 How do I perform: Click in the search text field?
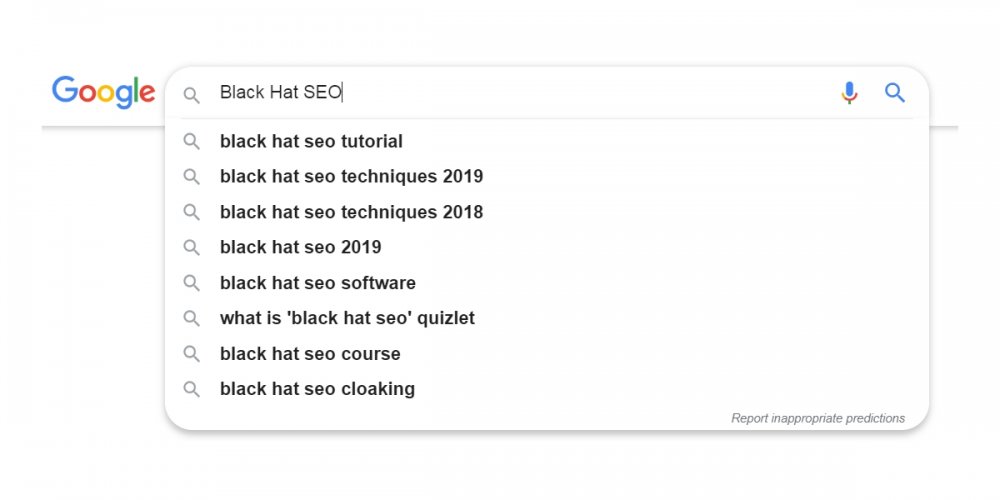523,93
